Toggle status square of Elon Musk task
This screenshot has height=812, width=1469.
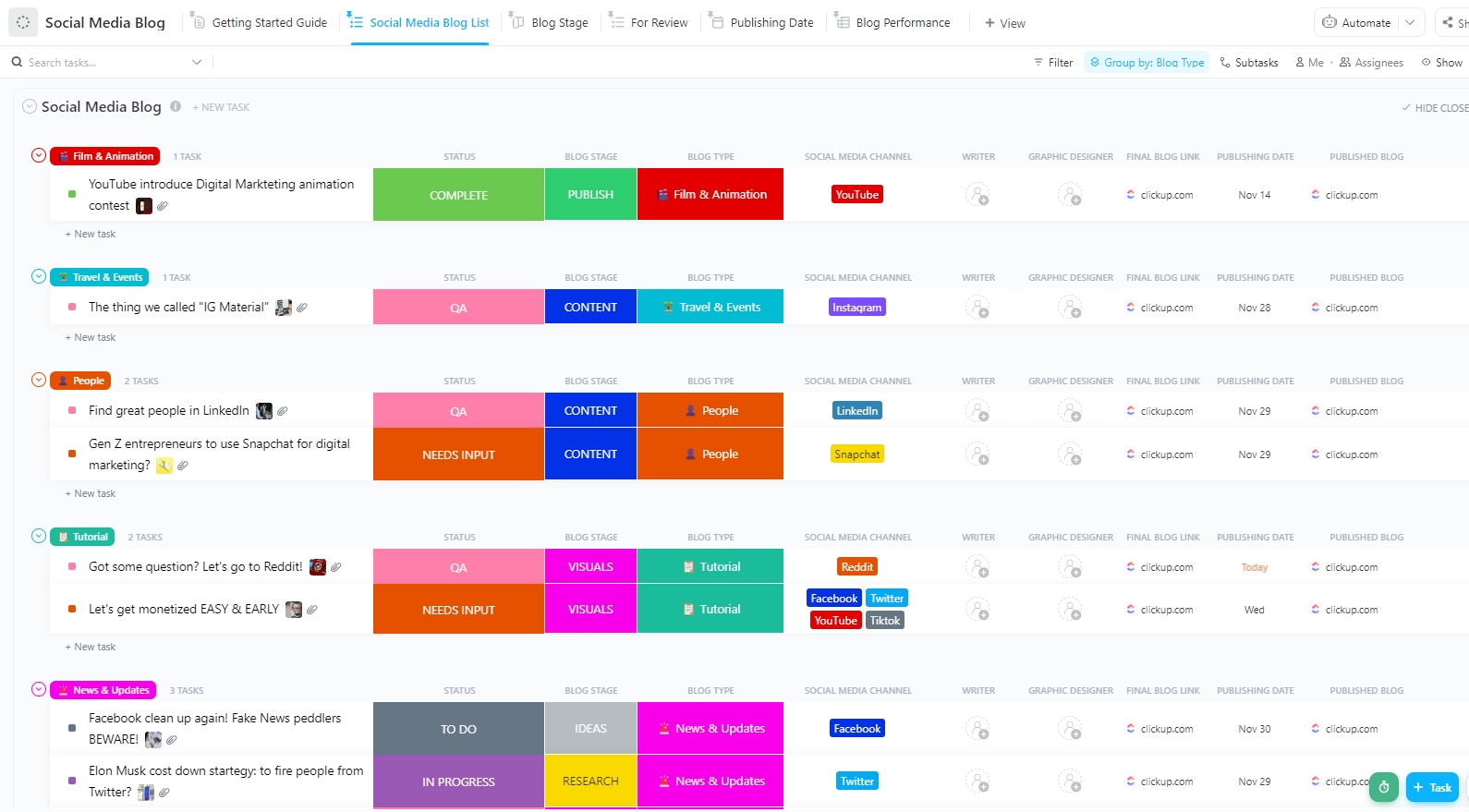72,781
